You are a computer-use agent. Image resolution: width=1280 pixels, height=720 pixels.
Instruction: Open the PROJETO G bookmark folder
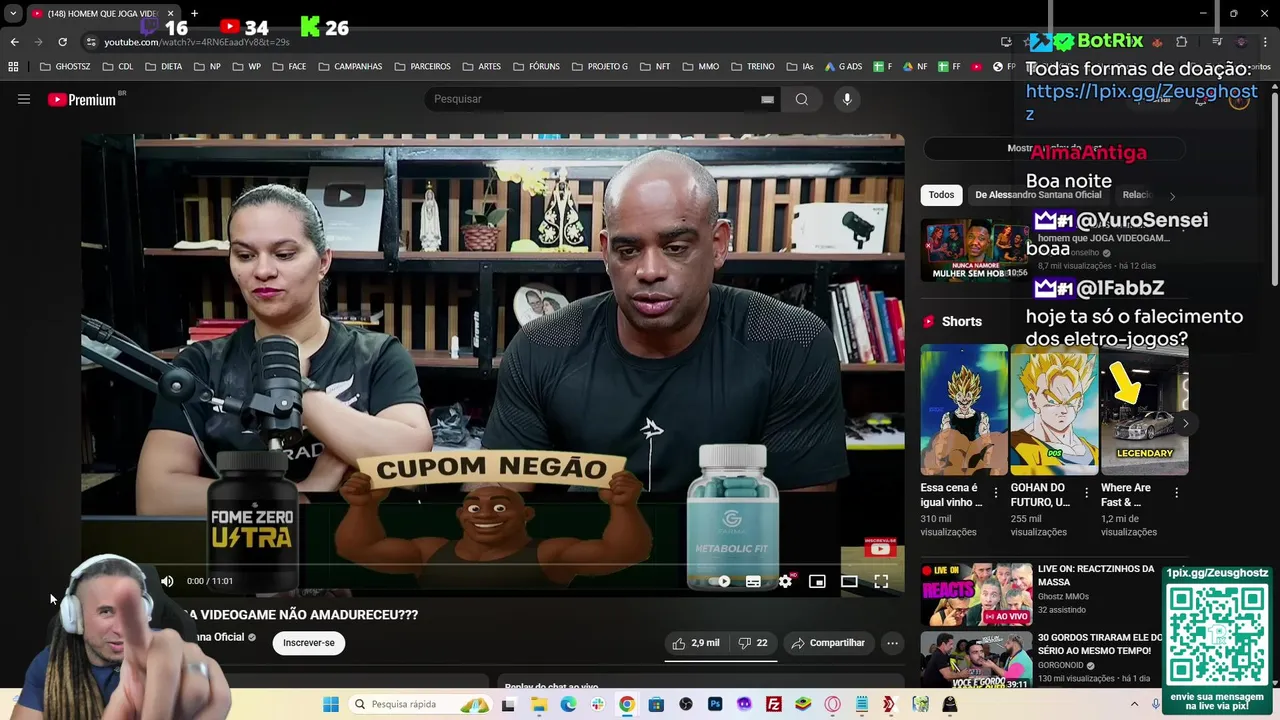(x=600, y=67)
